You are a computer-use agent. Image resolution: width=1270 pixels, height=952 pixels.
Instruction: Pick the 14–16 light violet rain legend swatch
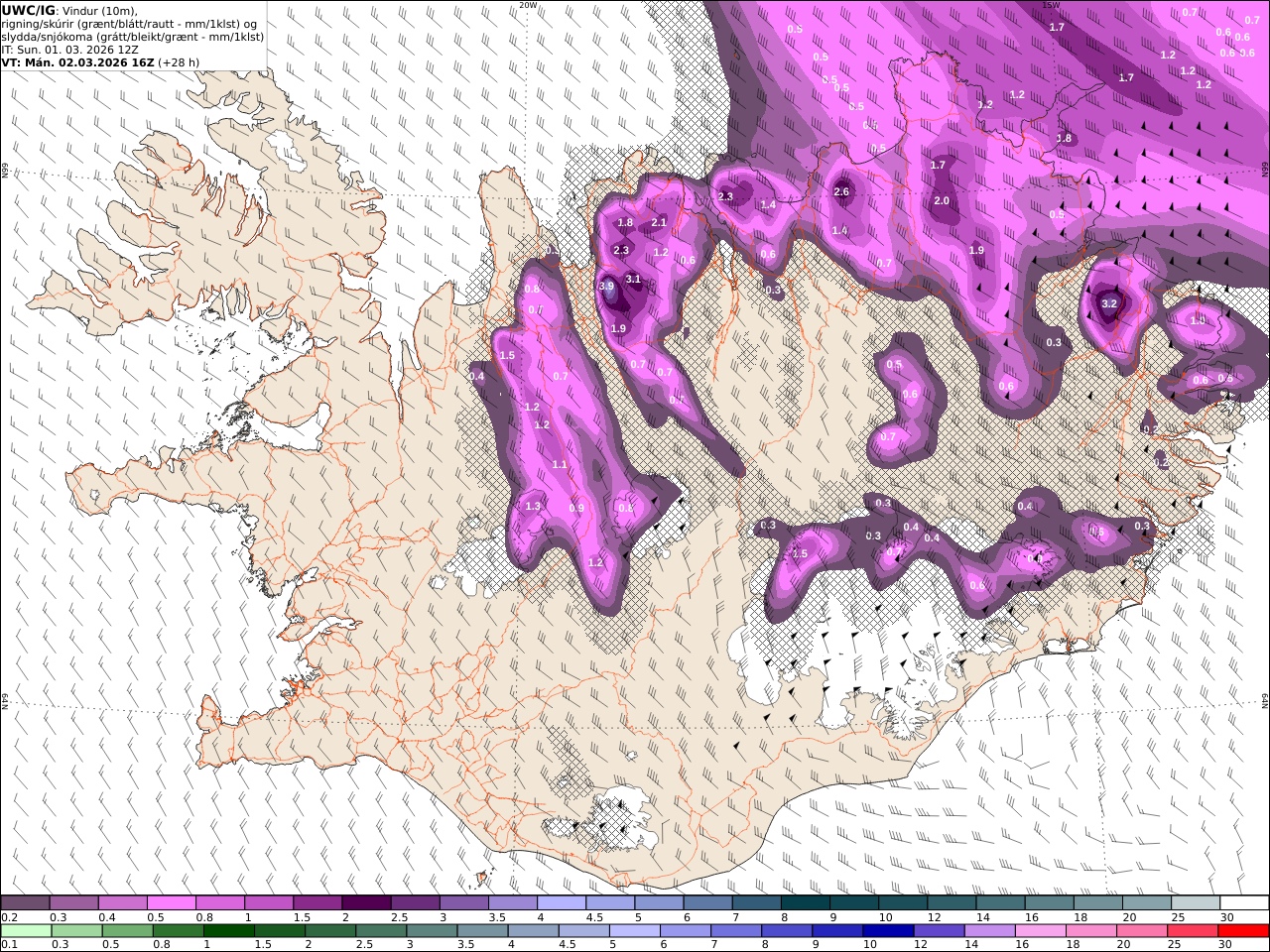988,931
